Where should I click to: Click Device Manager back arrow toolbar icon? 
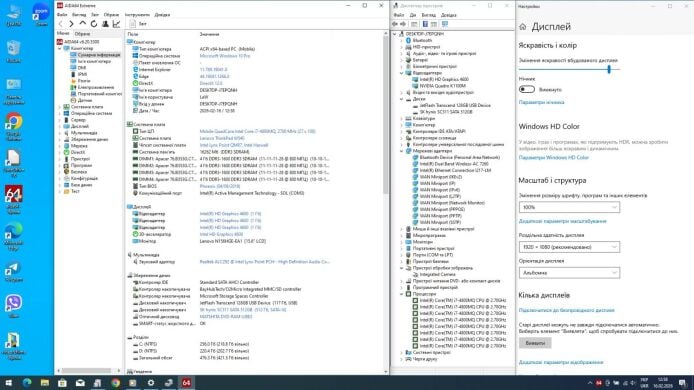click(395, 24)
